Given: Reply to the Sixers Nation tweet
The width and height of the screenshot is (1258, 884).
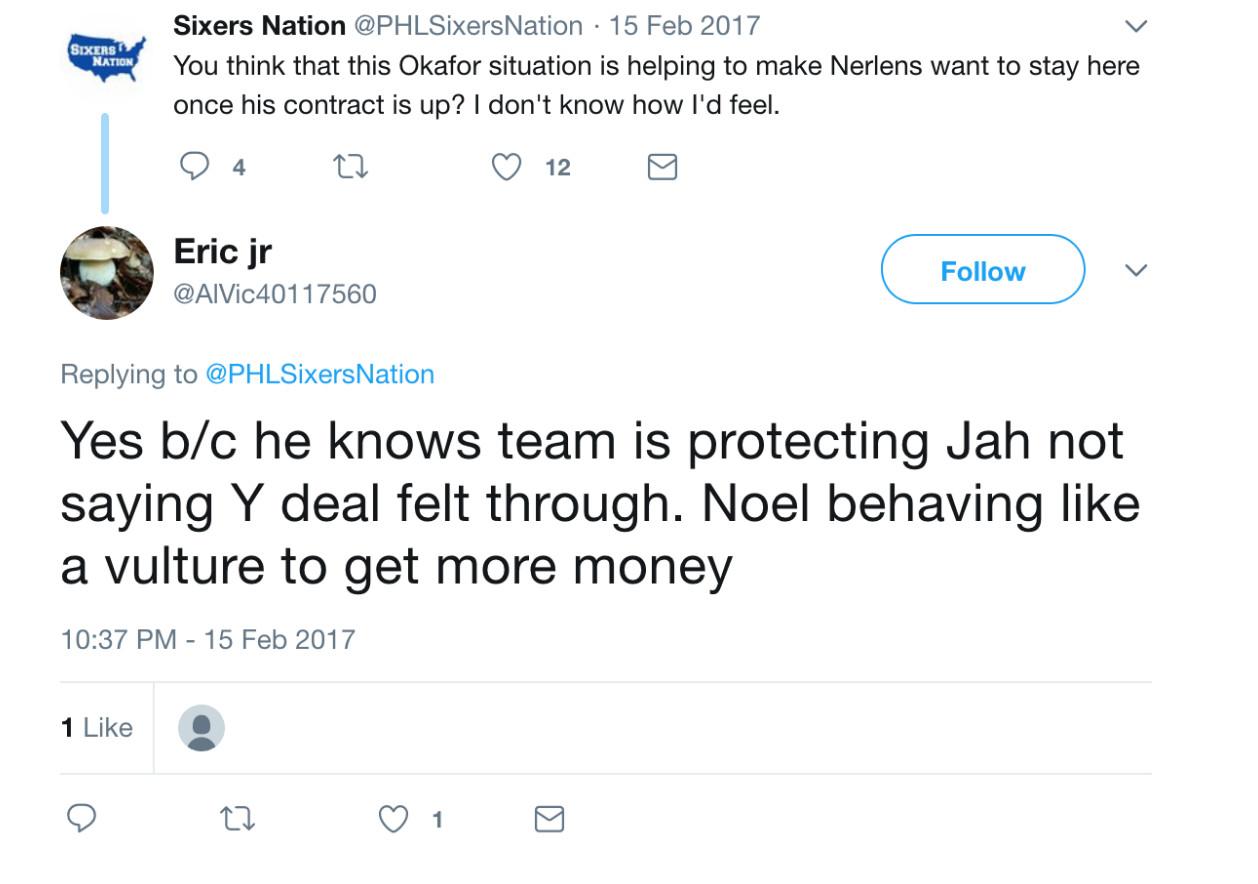Looking at the screenshot, I should pyautogui.click(x=193, y=168).
